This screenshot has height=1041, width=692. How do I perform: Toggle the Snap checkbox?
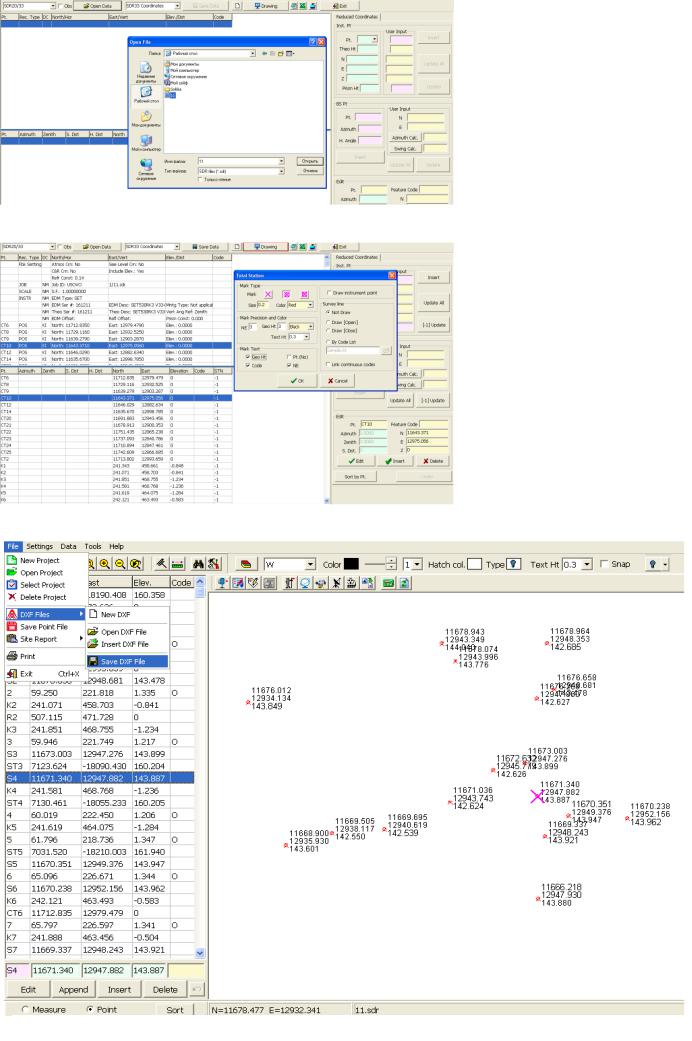[604, 564]
